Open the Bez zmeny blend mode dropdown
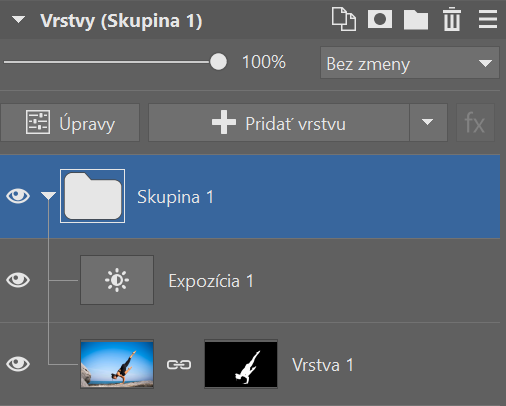Screen dimensions: 506x406 pos(410,63)
